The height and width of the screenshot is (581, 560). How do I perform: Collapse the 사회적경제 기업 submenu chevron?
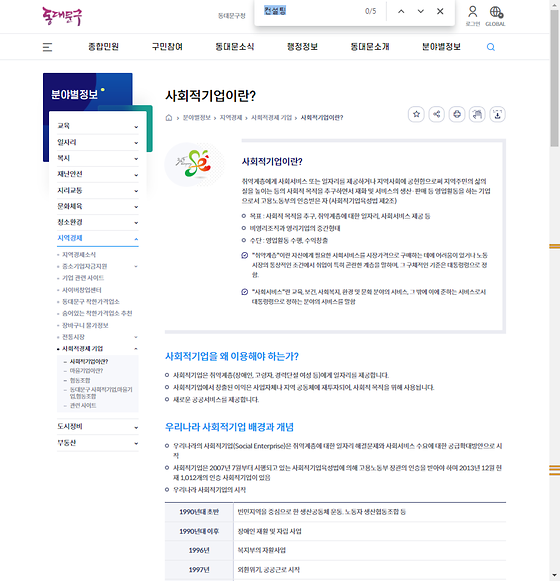(x=136, y=349)
